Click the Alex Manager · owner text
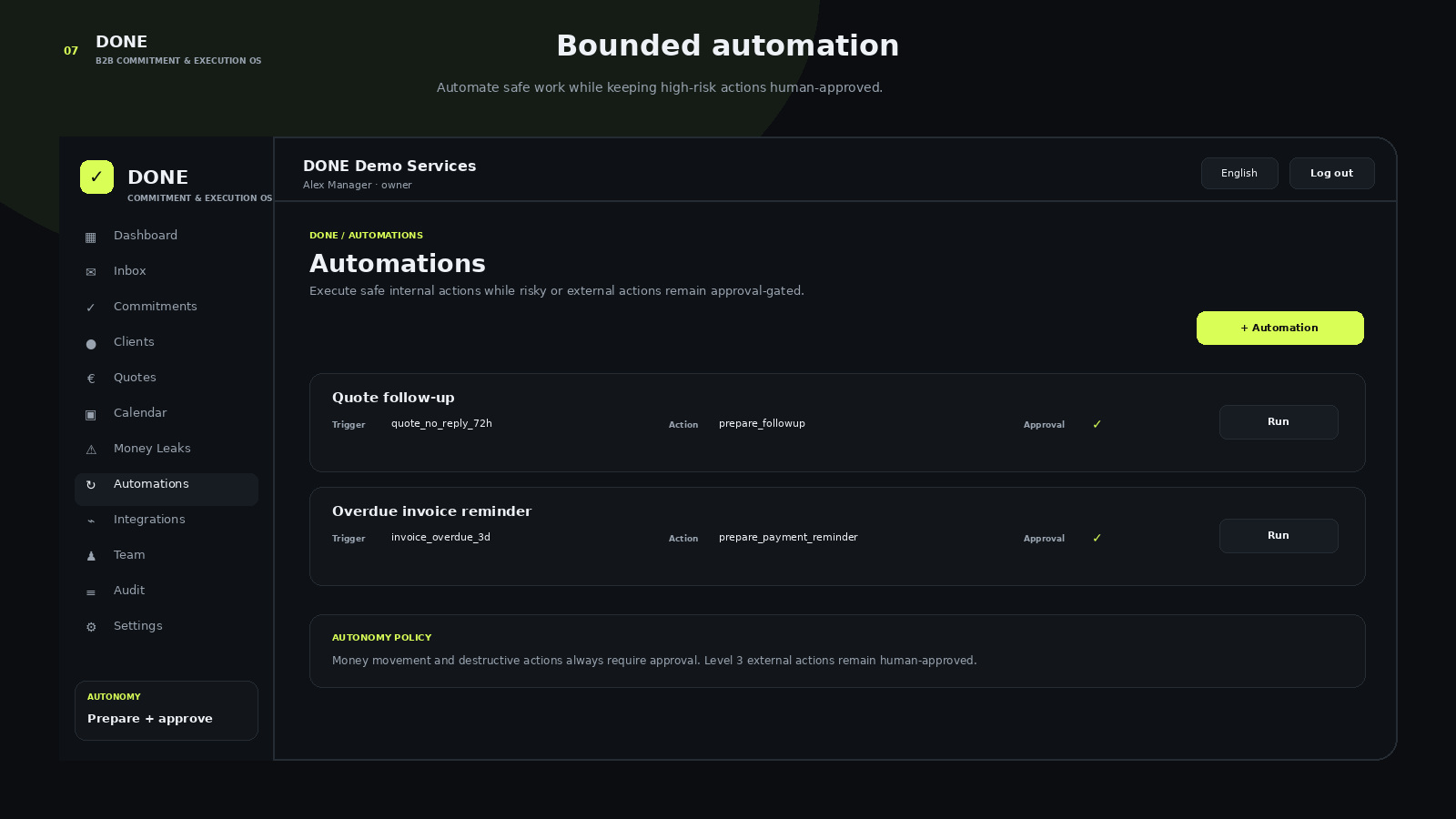This screenshot has width=1456, height=819. tap(358, 186)
